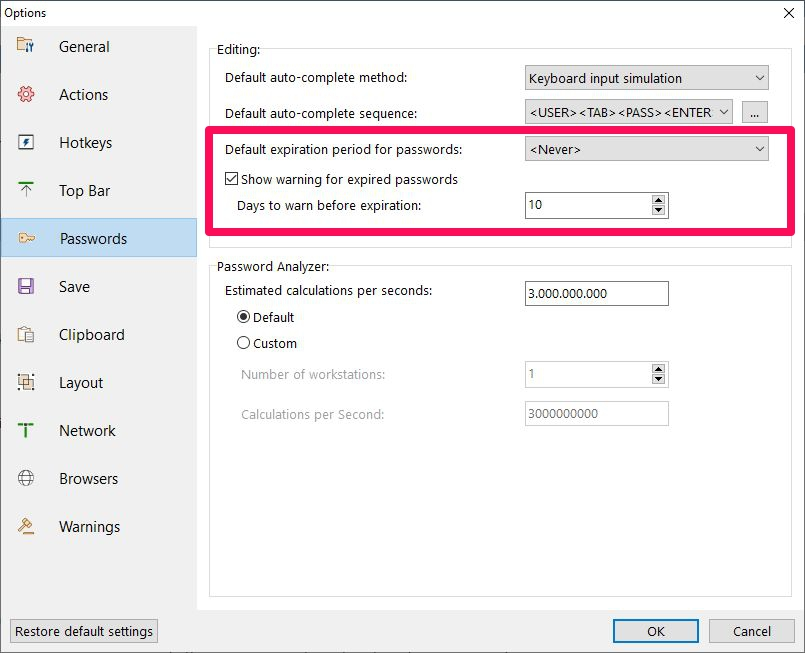This screenshot has height=653, width=805.
Task: Click the Warnings gavel icon
Action: 26,526
